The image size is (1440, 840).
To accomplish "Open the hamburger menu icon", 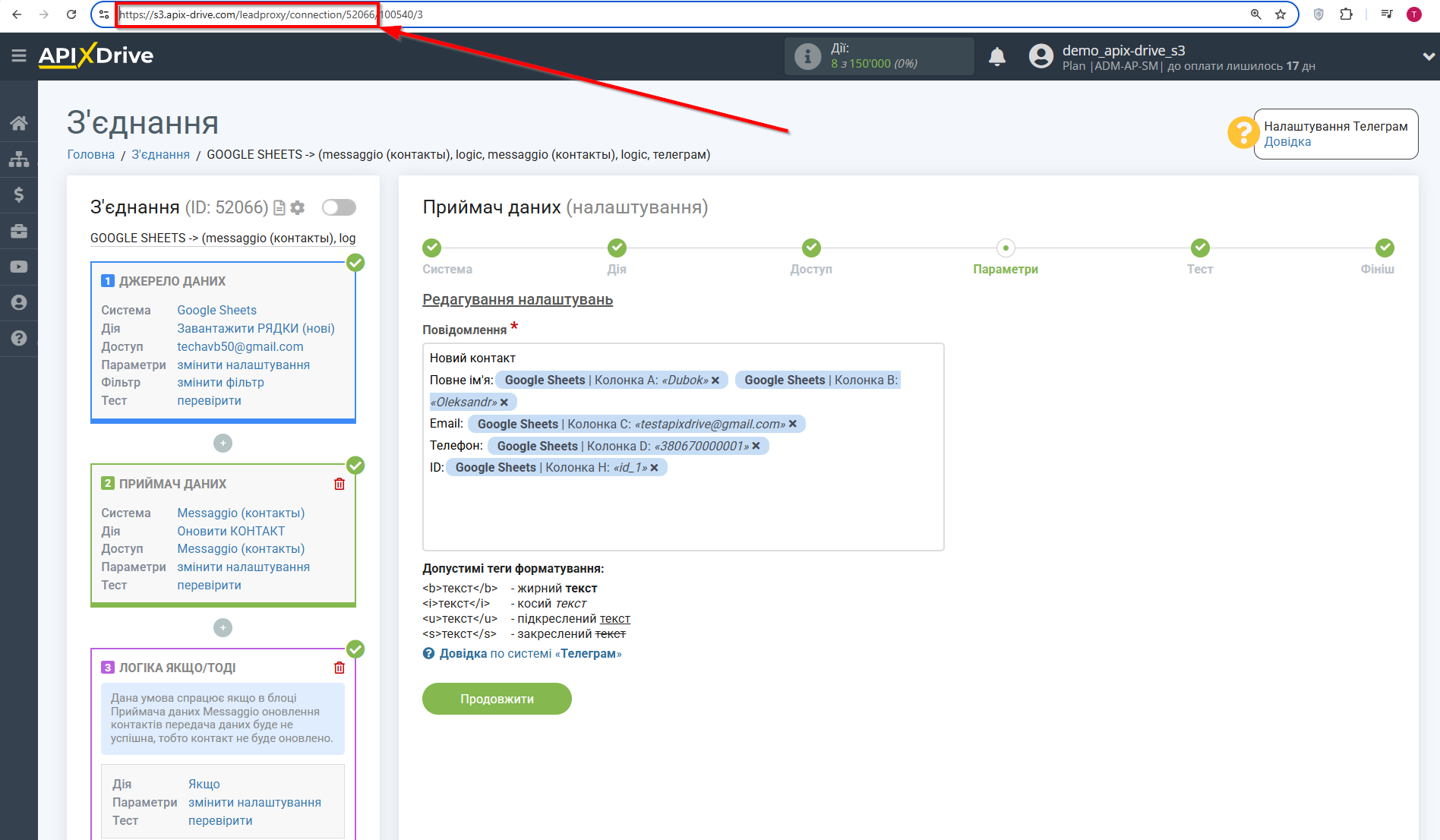I will coord(19,55).
